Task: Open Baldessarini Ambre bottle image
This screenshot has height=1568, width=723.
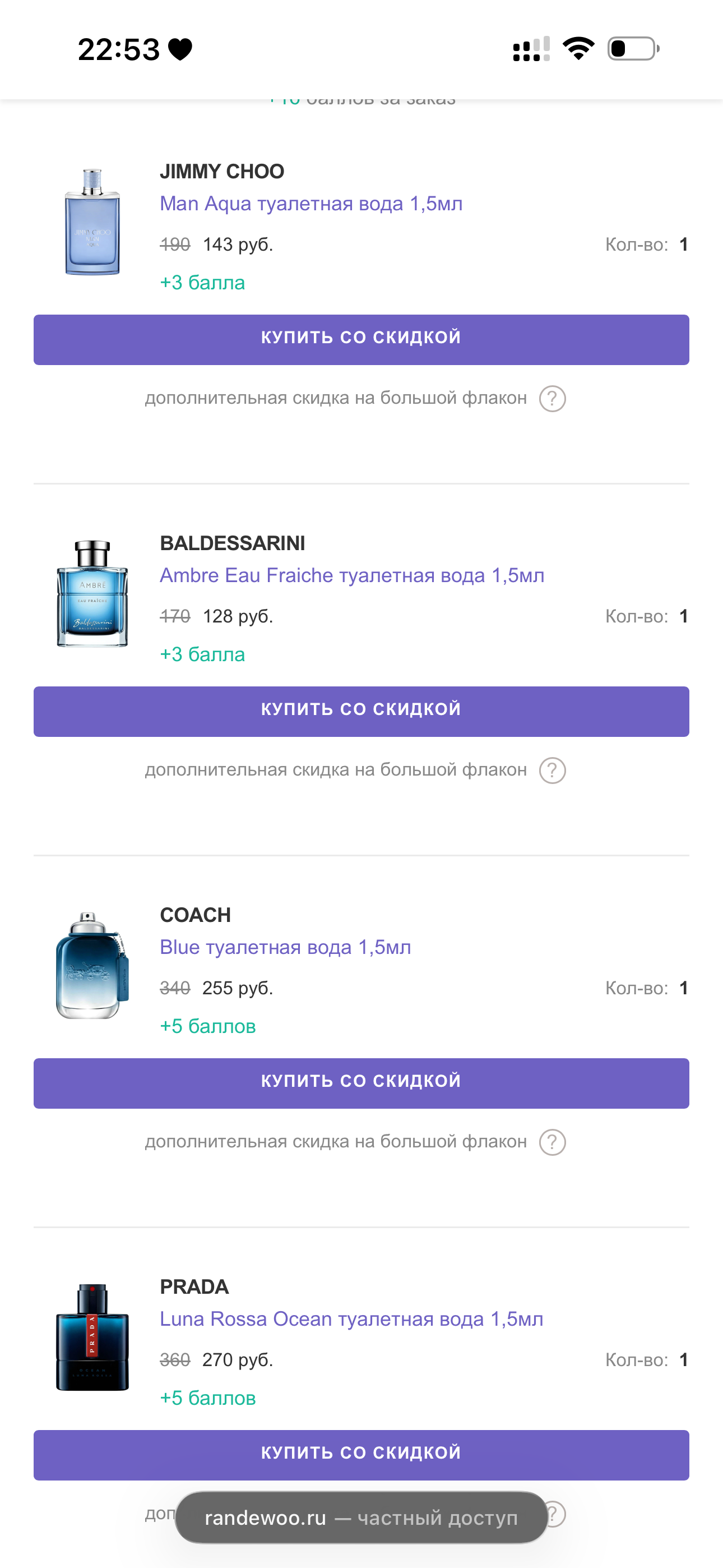Action: coord(92,593)
